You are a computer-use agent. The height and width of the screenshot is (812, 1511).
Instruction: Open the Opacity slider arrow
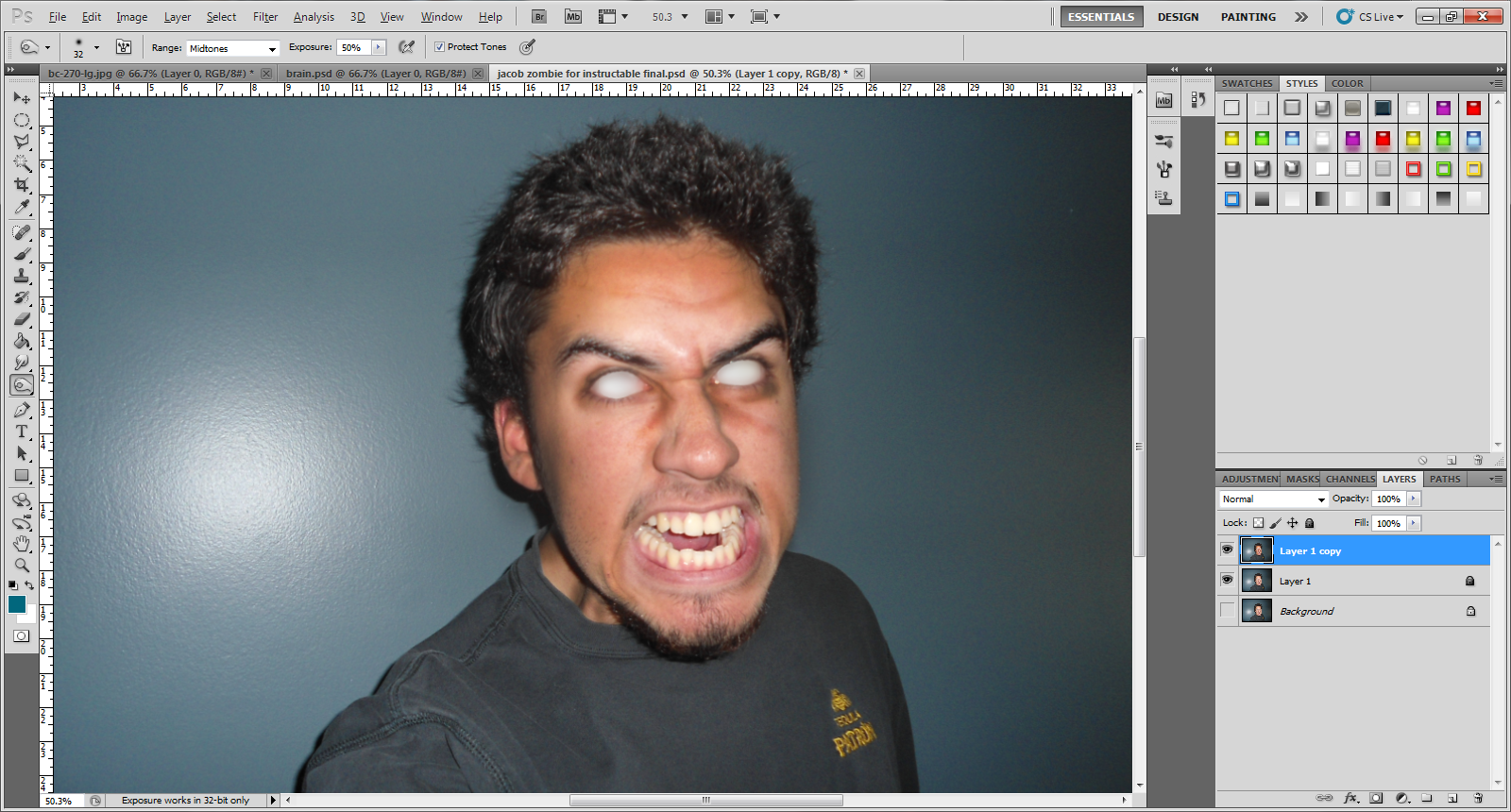1414,499
